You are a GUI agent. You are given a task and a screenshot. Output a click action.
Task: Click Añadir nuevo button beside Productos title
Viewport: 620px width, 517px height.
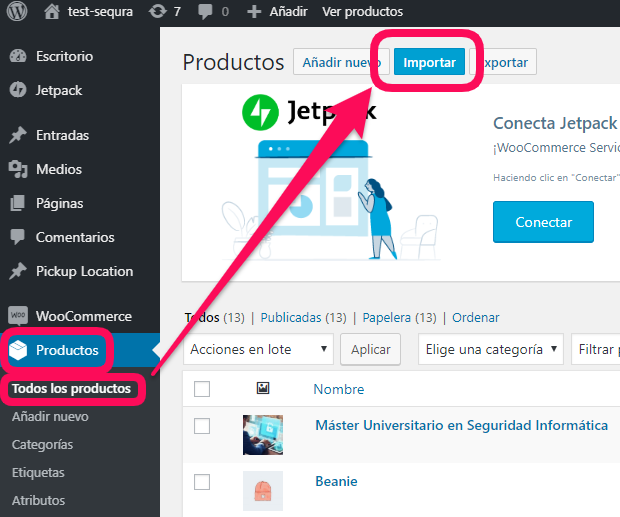pos(341,62)
